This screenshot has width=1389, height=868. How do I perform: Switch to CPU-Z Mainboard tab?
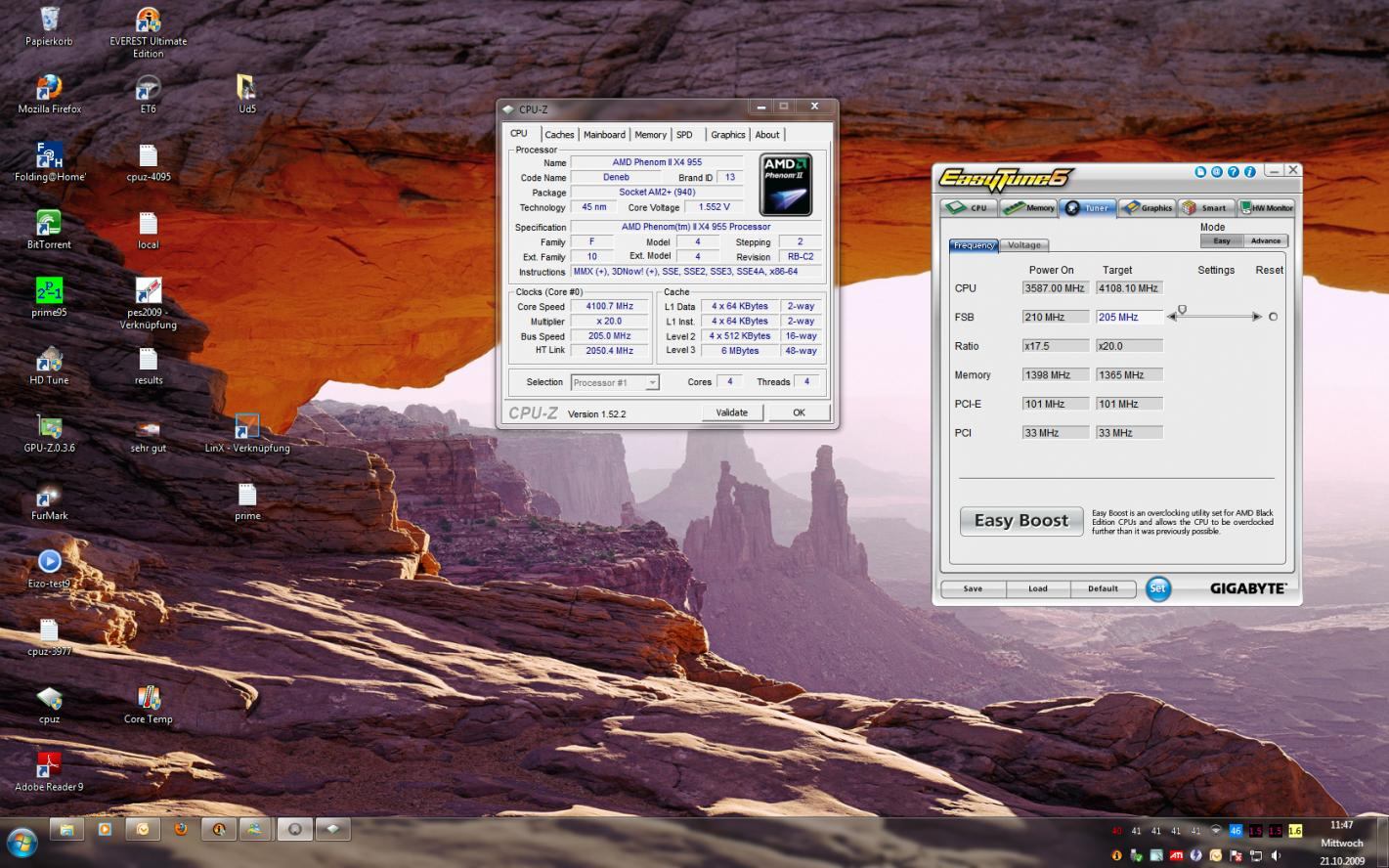604,135
